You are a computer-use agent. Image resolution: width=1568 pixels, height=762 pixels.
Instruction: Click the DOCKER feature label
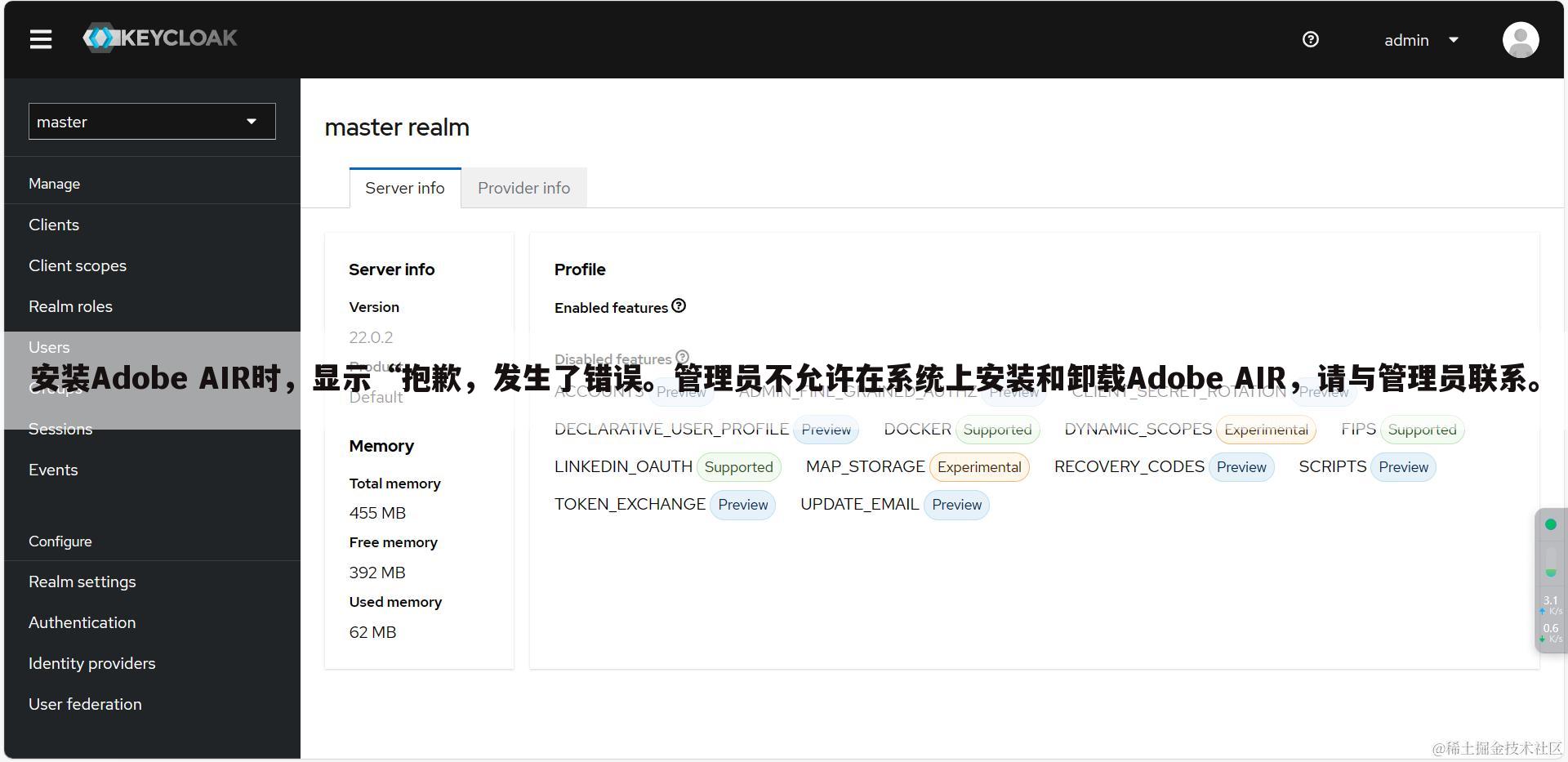917,429
